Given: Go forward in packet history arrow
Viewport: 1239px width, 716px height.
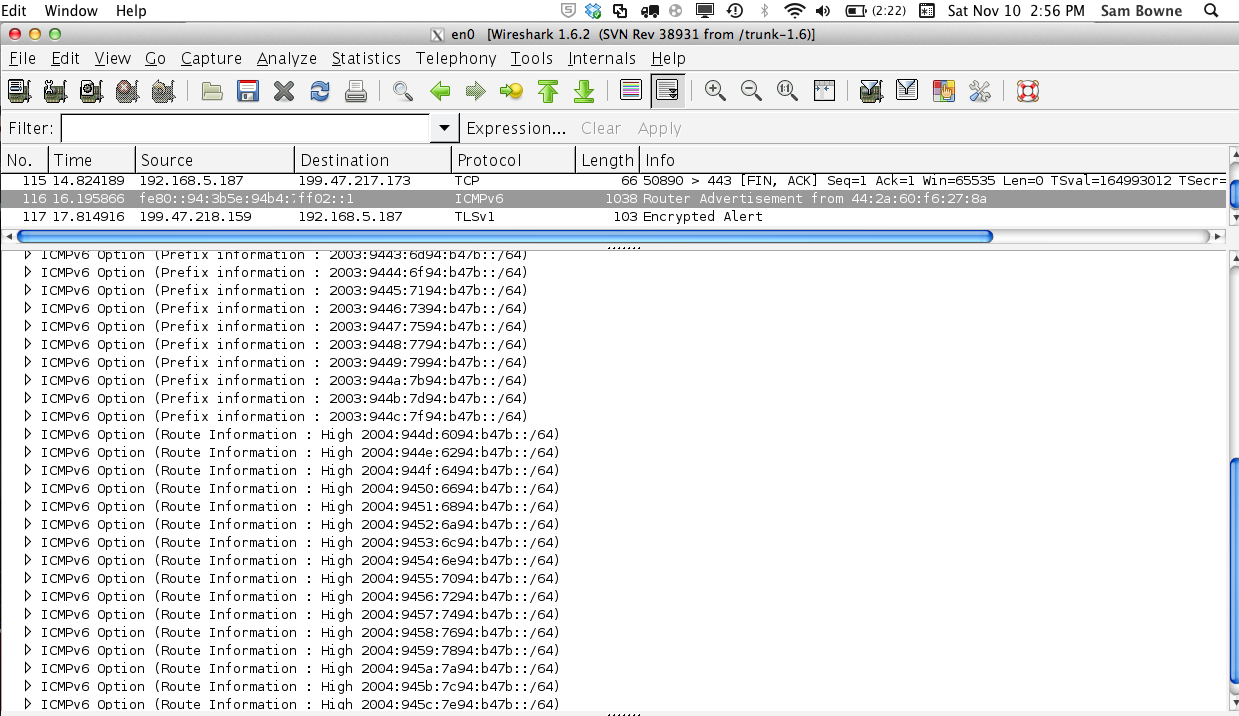Looking at the screenshot, I should click(476, 92).
